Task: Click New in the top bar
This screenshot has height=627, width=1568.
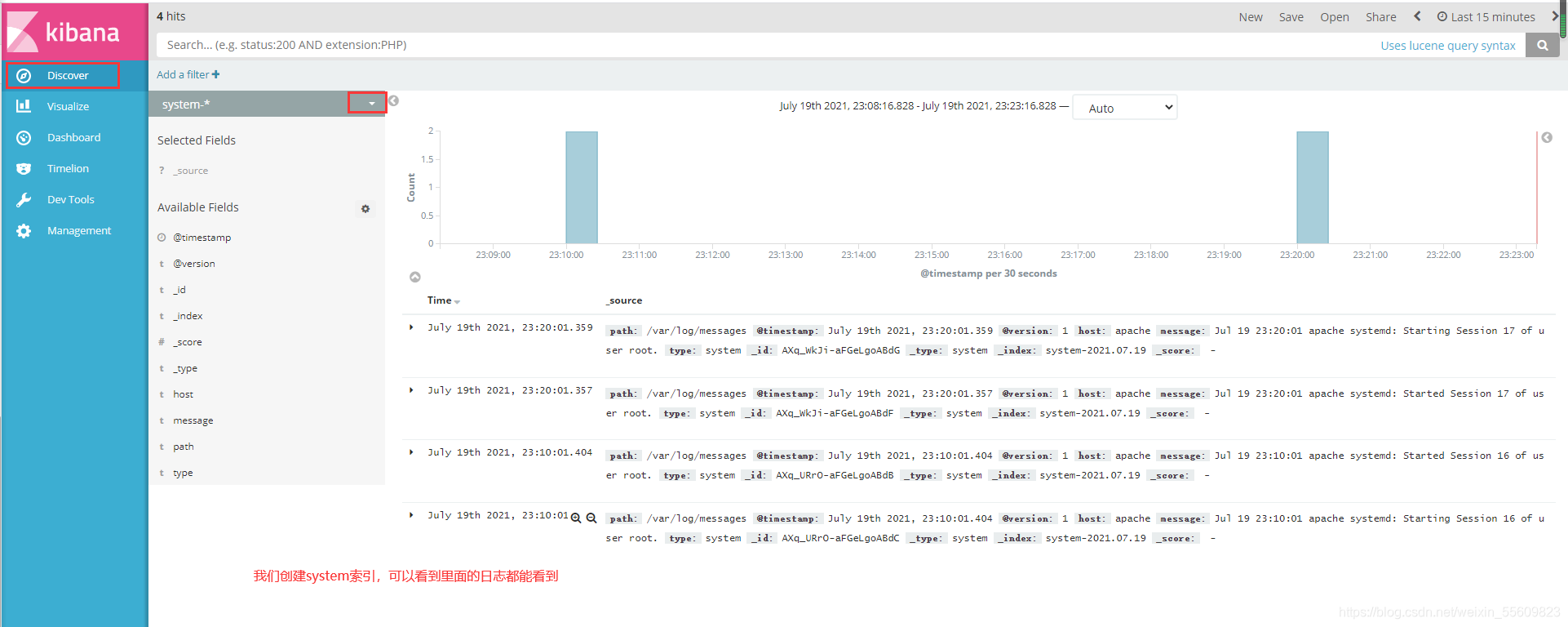Action: pos(1251,17)
